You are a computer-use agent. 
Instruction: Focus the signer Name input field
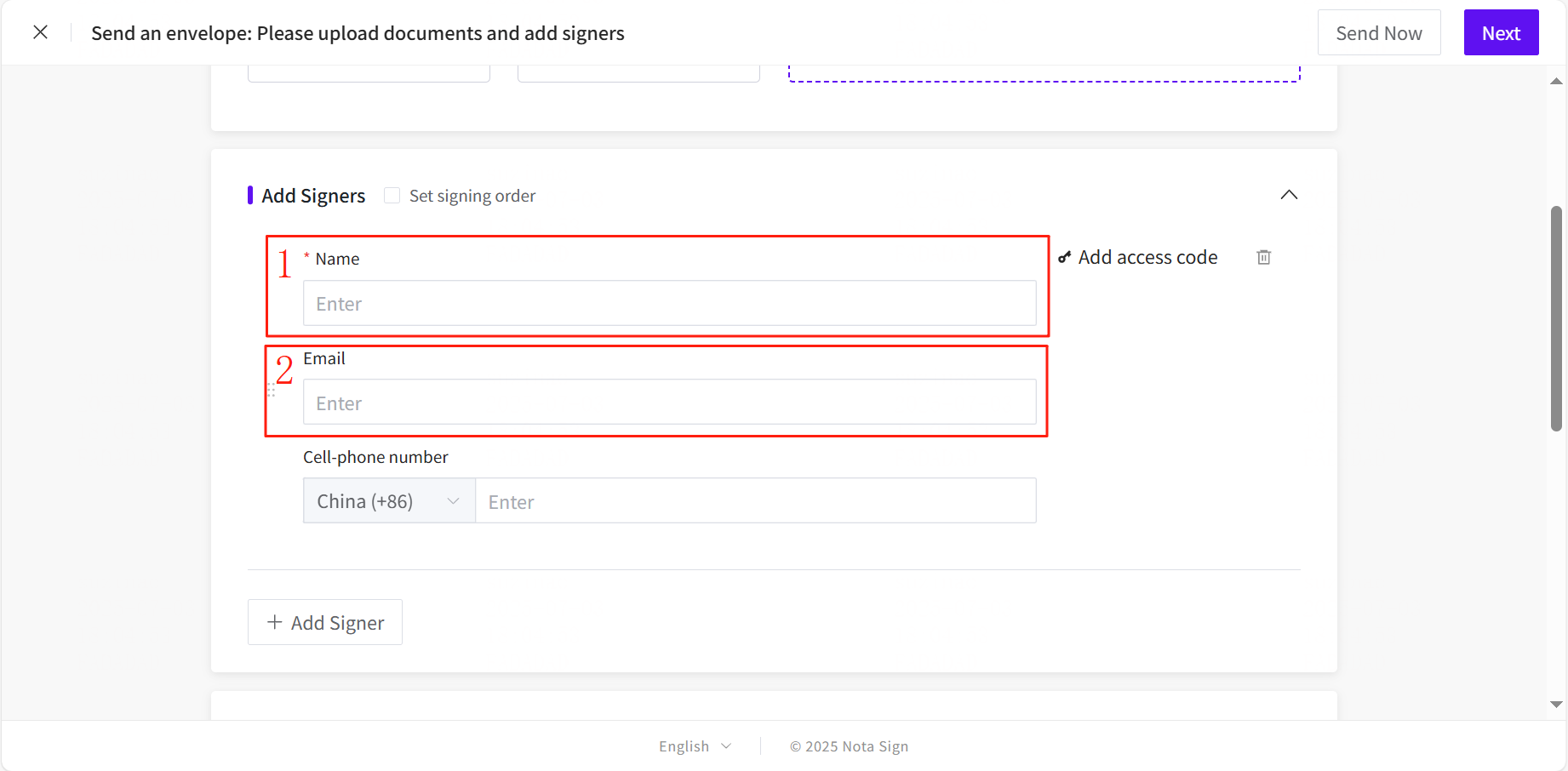coord(669,304)
